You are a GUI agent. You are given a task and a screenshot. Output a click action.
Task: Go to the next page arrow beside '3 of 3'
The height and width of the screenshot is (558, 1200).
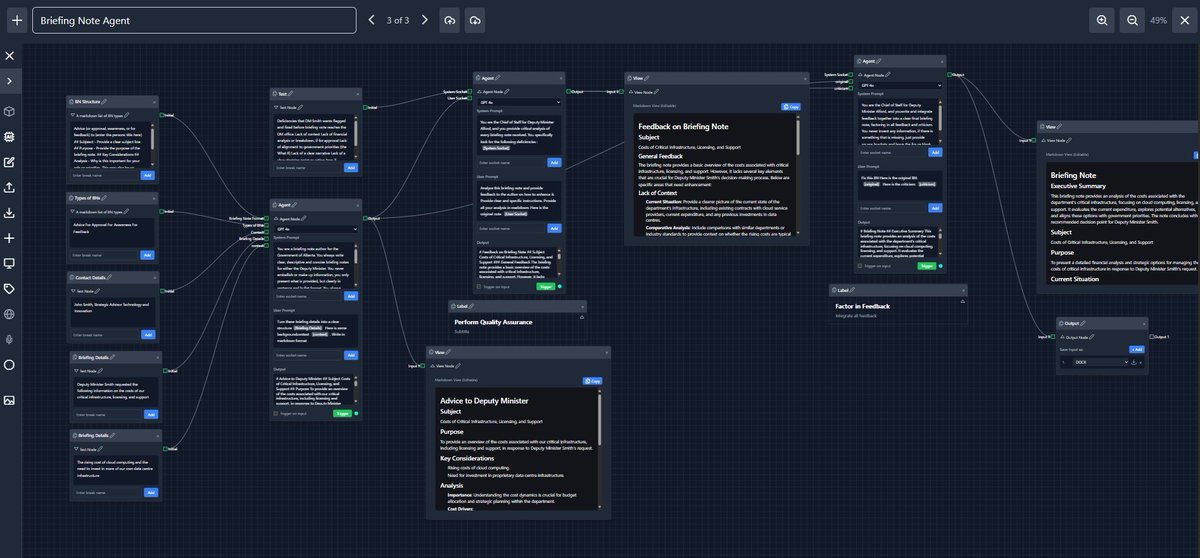(x=424, y=20)
